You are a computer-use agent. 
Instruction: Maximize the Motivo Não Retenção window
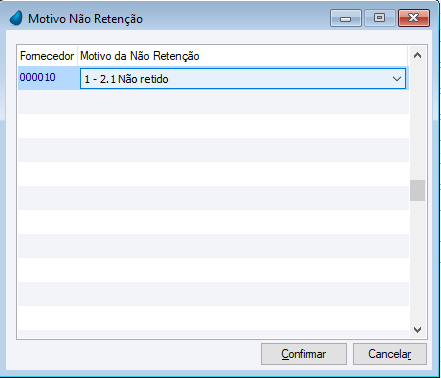tap(379, 18)
